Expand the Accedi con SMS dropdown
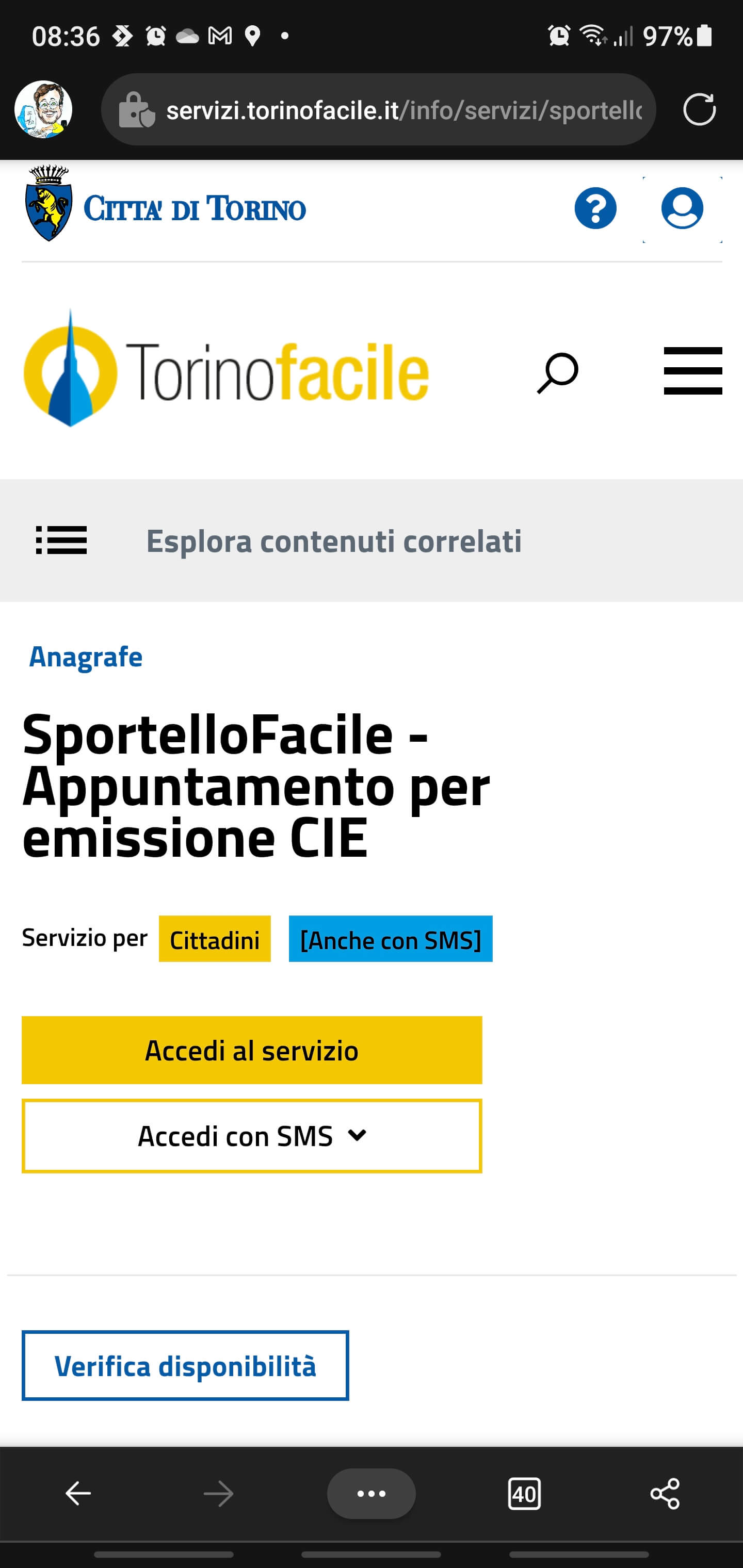This screenshot has width=743, height=1568. coord(251,1136)
